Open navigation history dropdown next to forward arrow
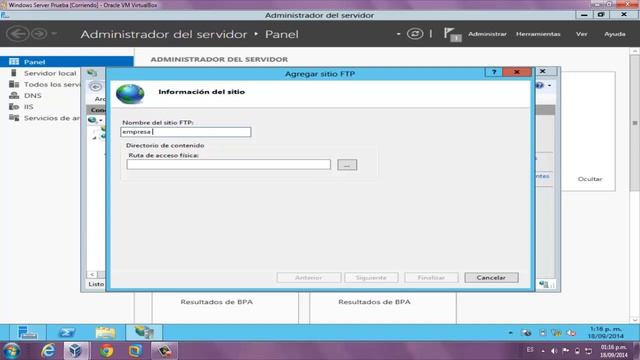 coord(53,33)
